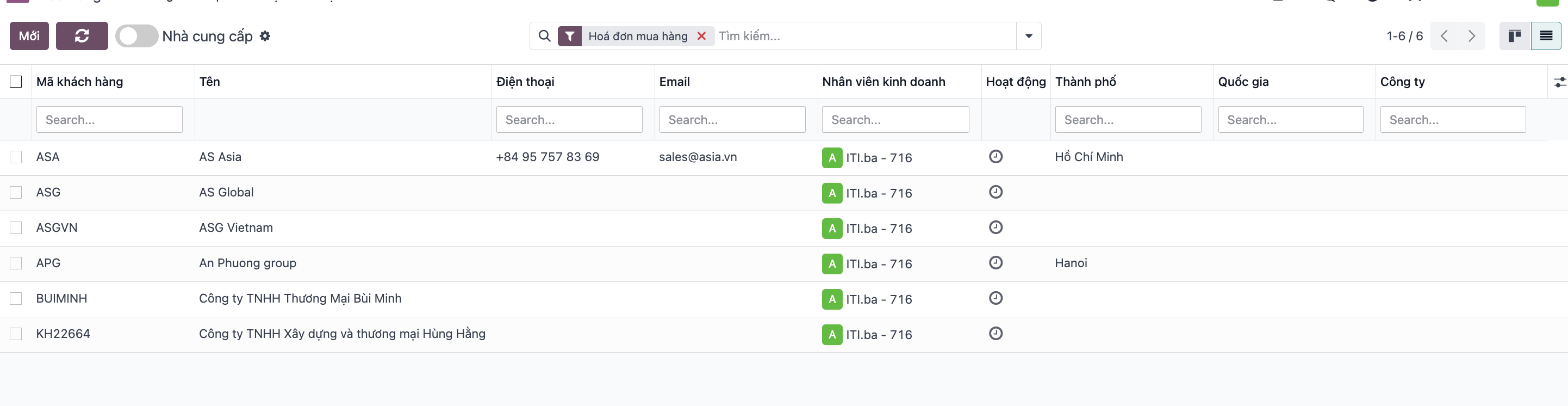Click the refresh icon button
This screenshot has height=406, width=1568.
point(82,36)
